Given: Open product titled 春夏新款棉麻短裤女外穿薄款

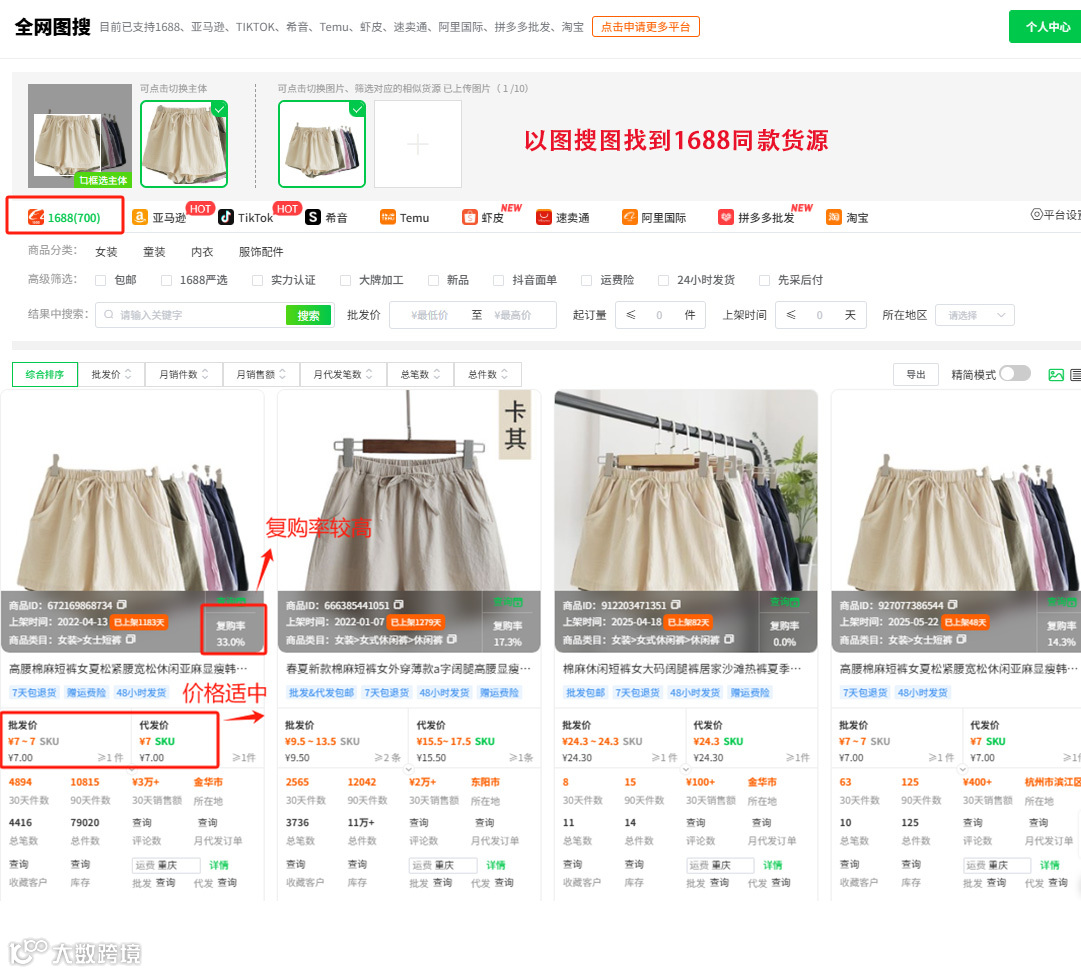Looking at the screenshot, I should [x=408, y=668].
